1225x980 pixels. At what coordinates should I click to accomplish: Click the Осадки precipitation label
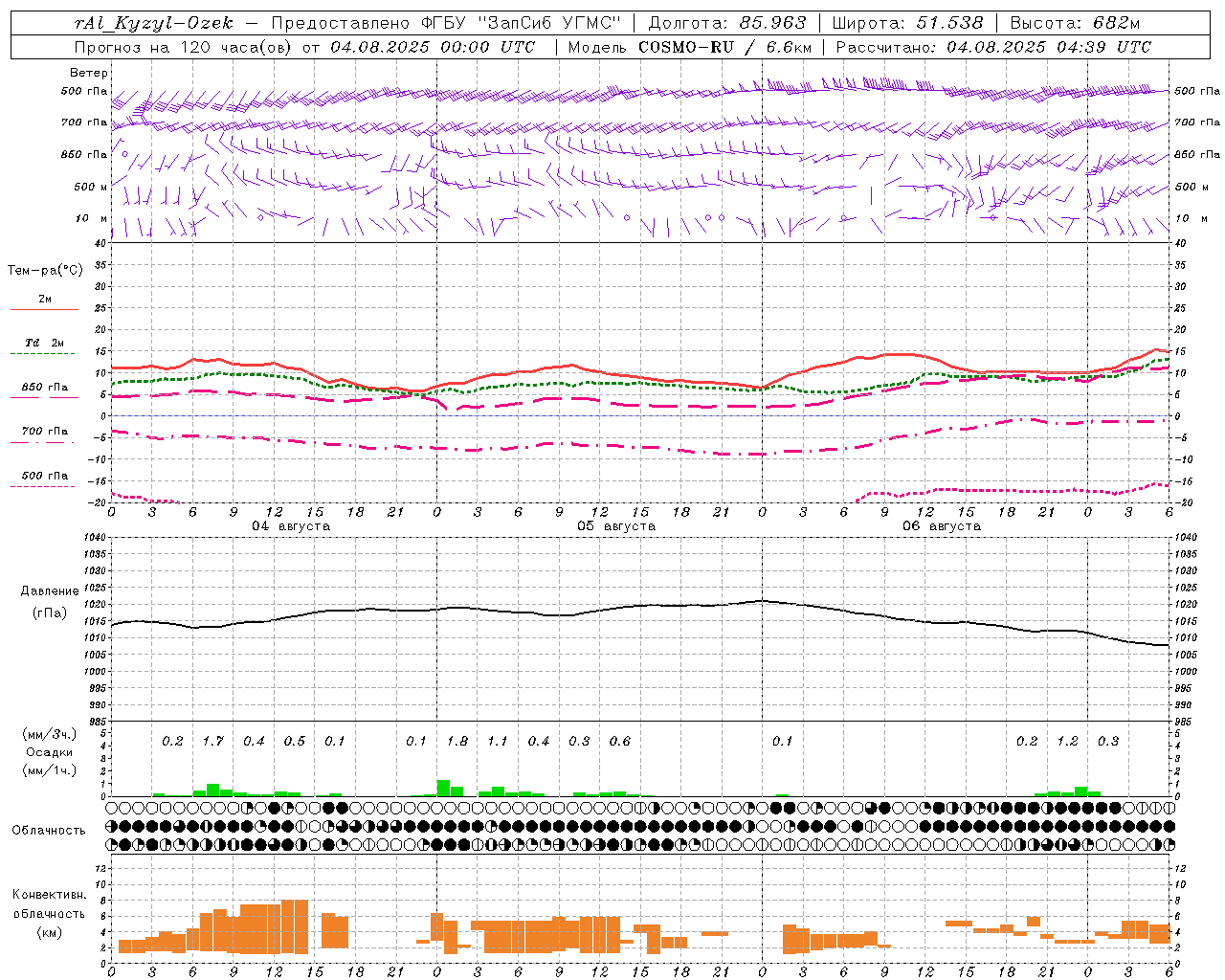(x=50, y=752)
